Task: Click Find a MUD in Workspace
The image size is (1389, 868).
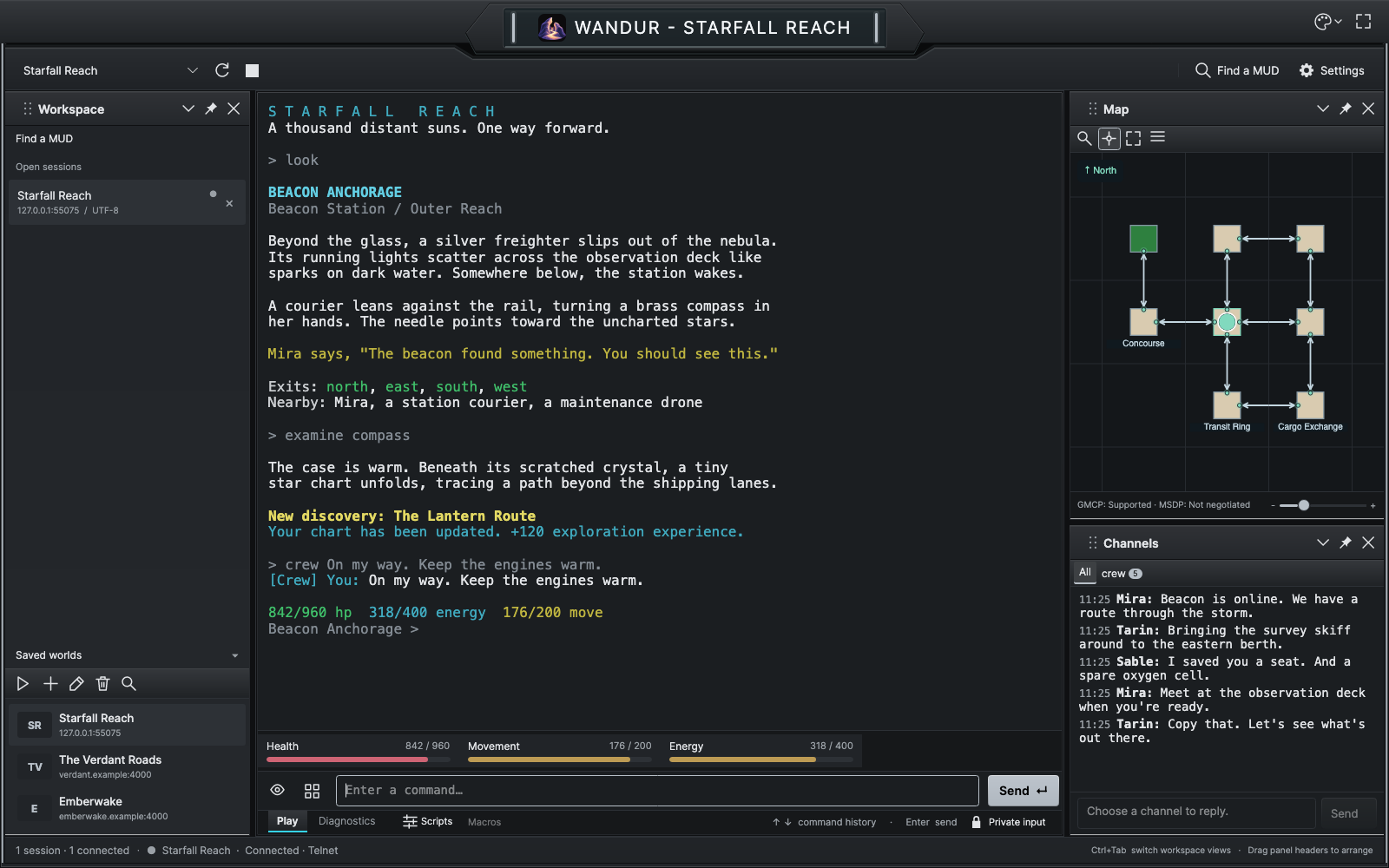Action: 44,139
